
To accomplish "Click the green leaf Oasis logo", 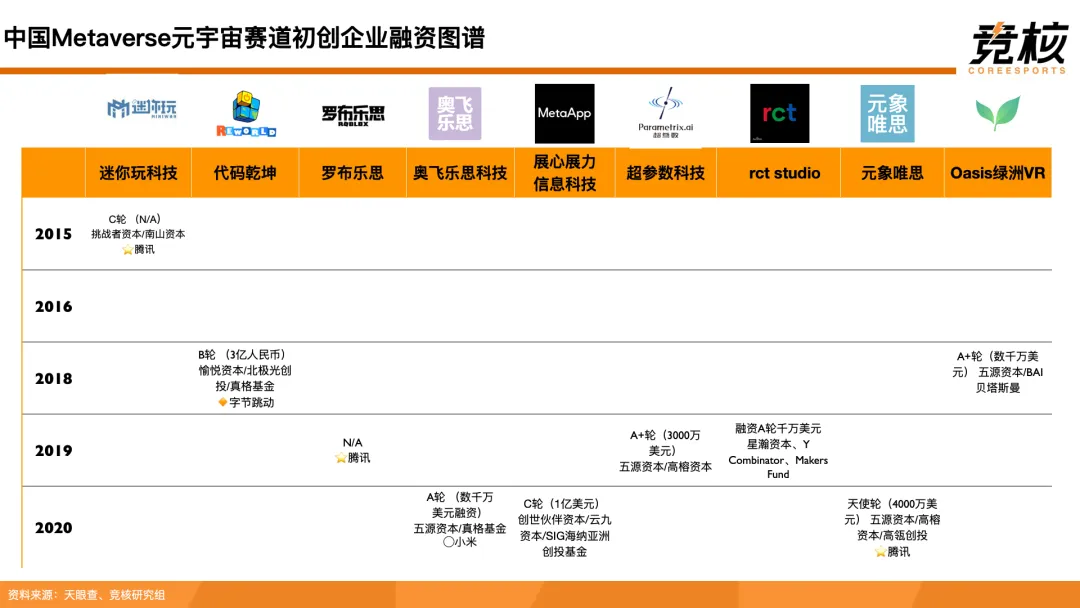I will (x=997, y=113).
